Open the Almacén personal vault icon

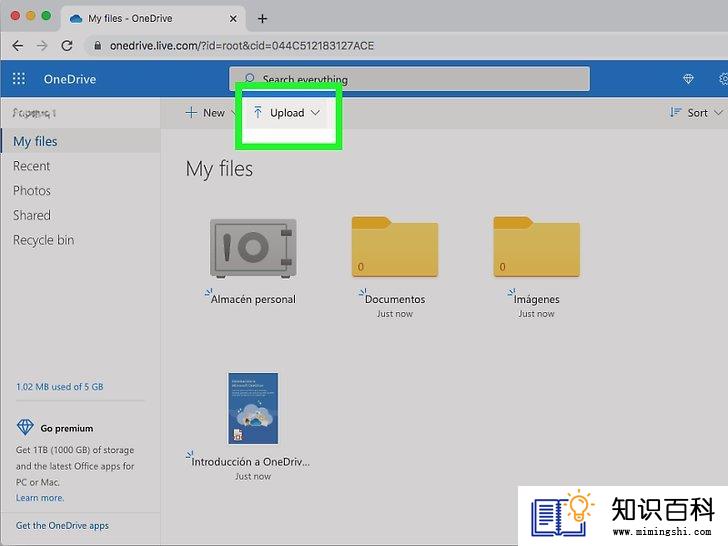click(253, 248)
